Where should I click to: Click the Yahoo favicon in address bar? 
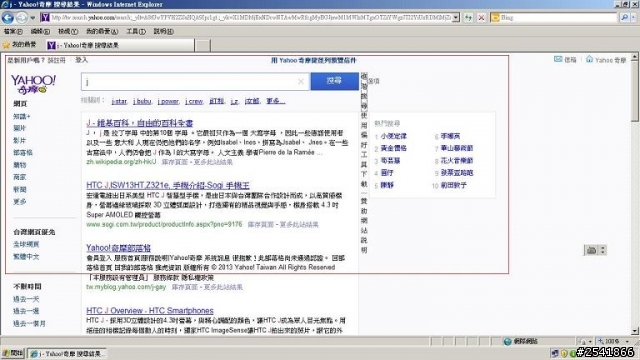click(x=45, y=18)
